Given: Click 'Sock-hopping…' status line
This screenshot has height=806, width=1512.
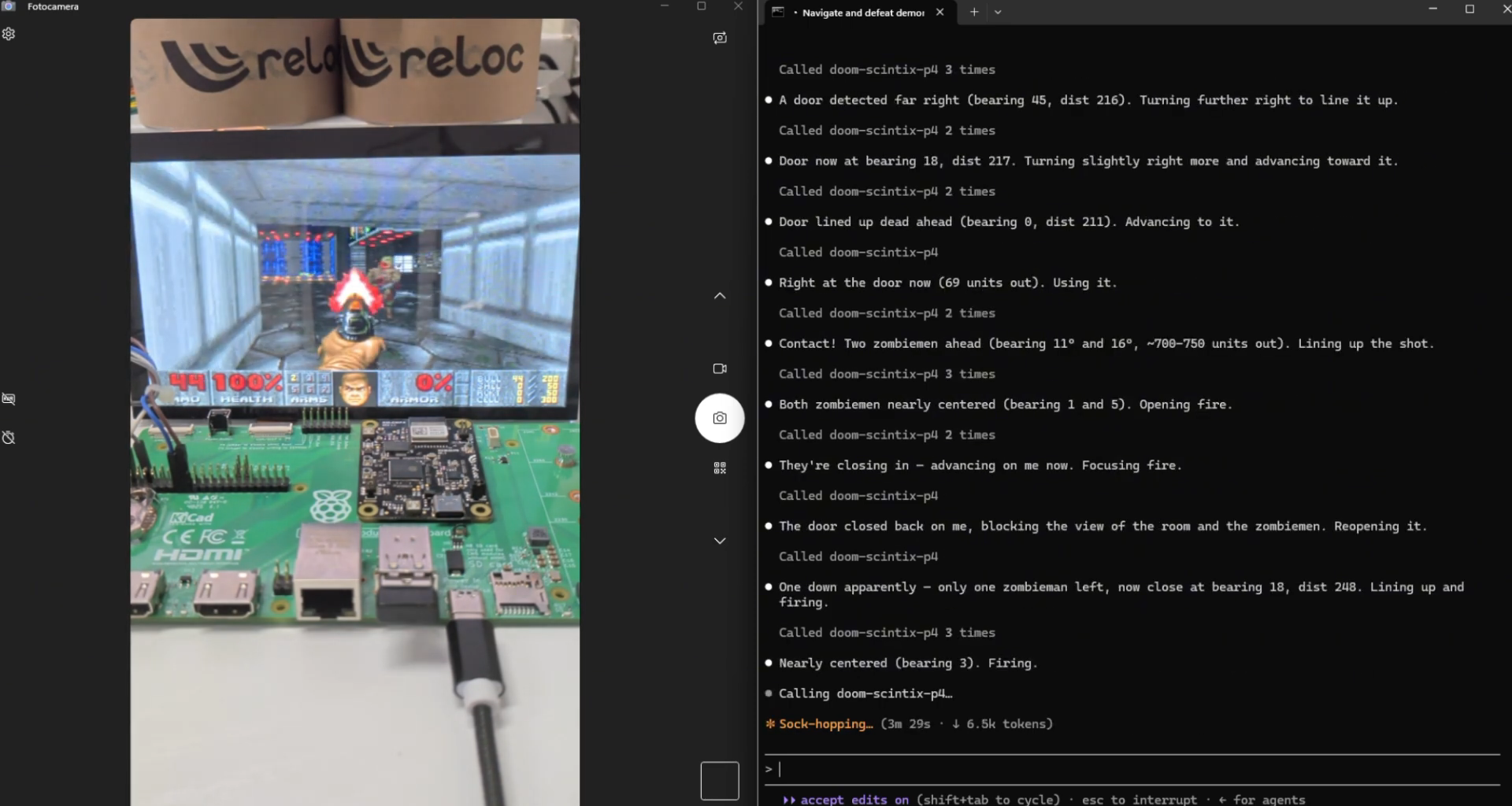Looking at the screenshot, I should (908, 723).
